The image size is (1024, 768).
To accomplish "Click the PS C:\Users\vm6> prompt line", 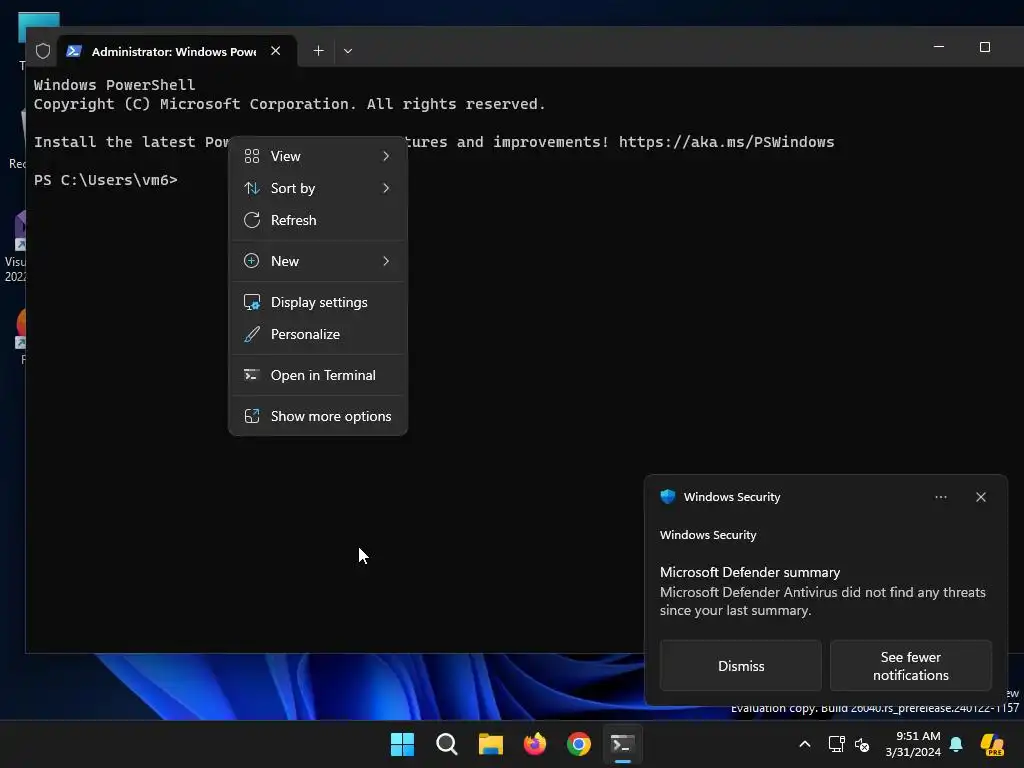I will point(105,180).
